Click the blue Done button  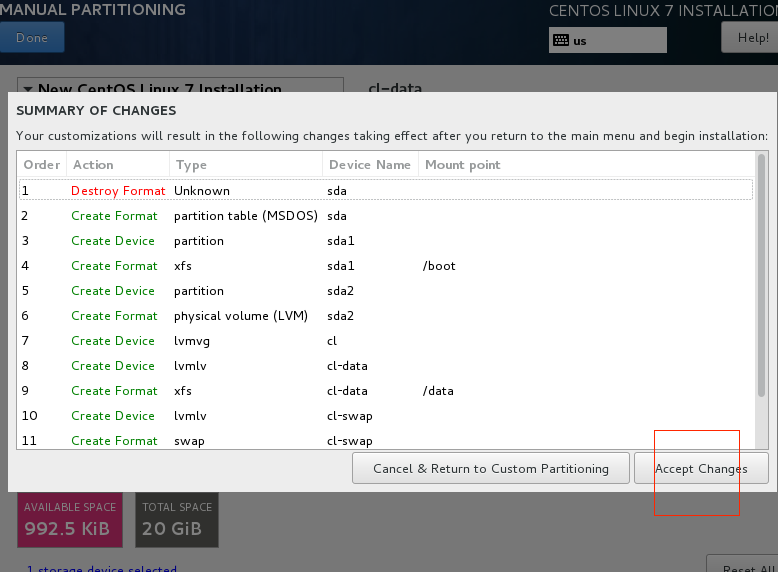click(32, 38)
